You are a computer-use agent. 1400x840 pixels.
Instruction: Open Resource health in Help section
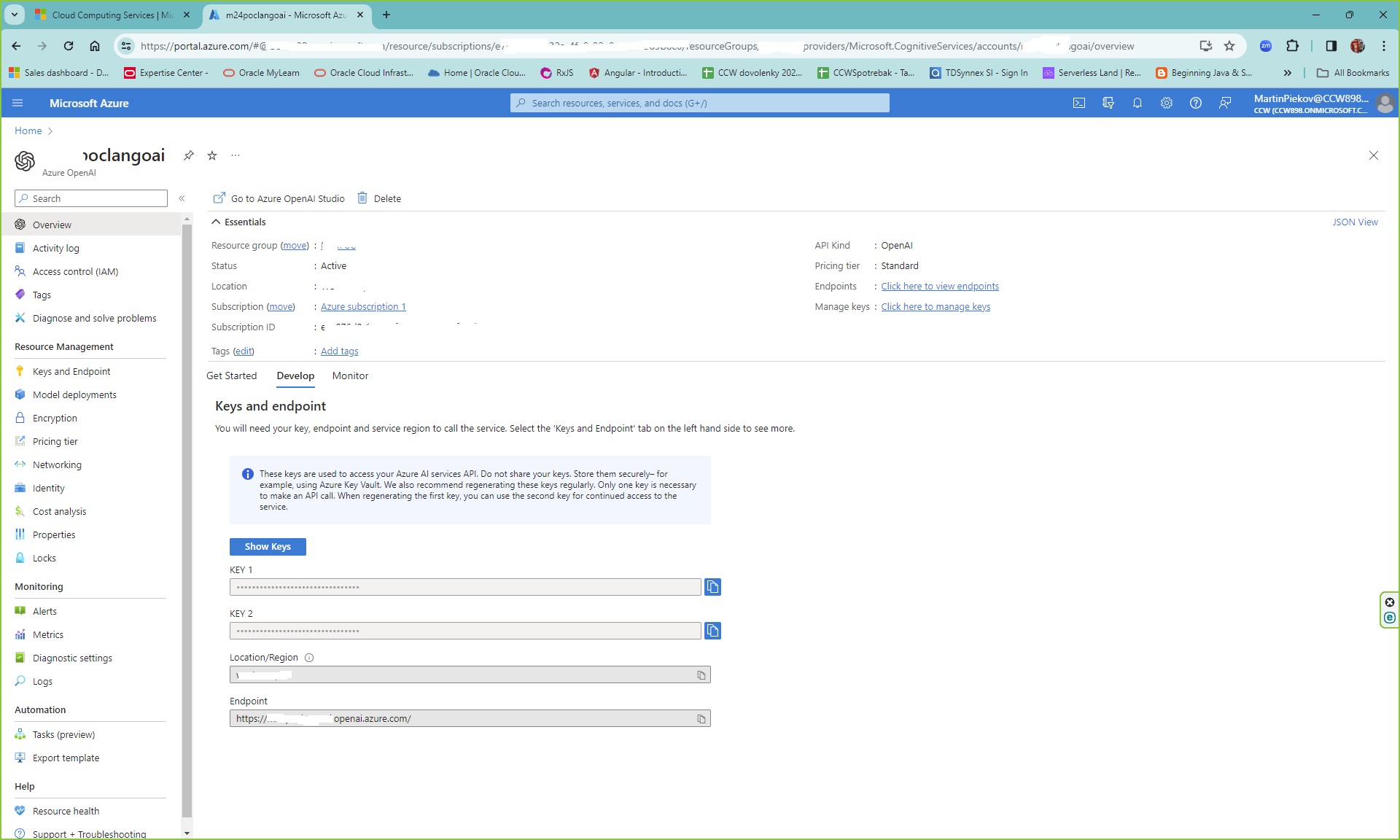(x=66, y=811)
